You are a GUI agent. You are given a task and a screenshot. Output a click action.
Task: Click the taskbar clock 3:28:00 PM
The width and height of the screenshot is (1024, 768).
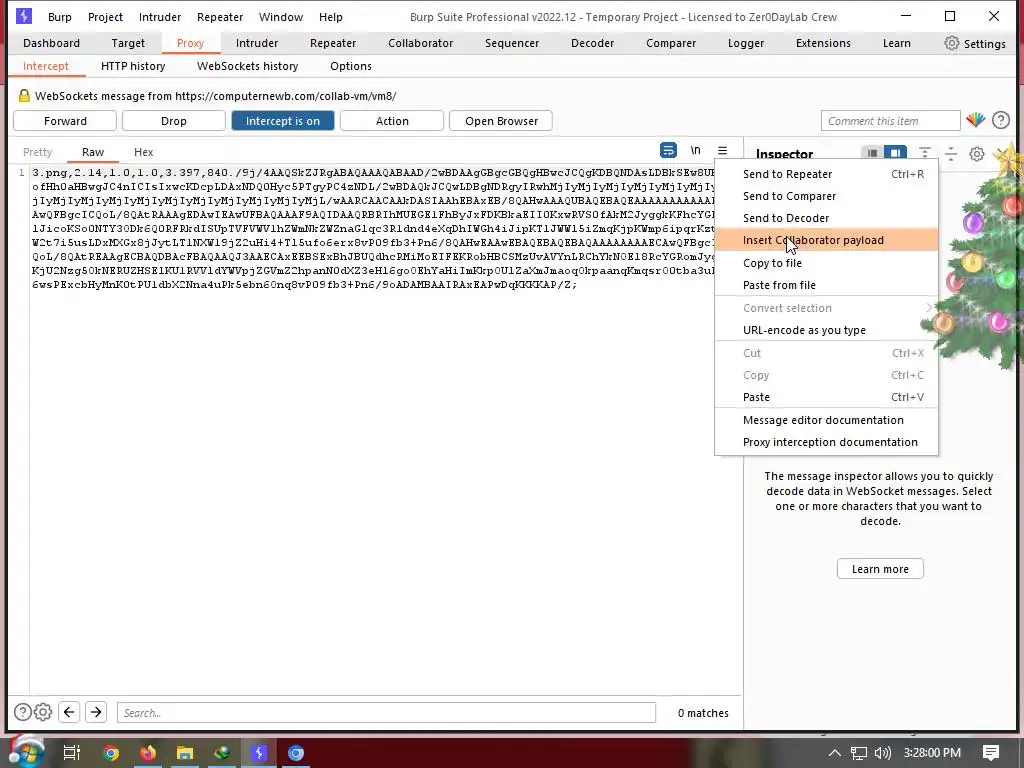point(932,753)
